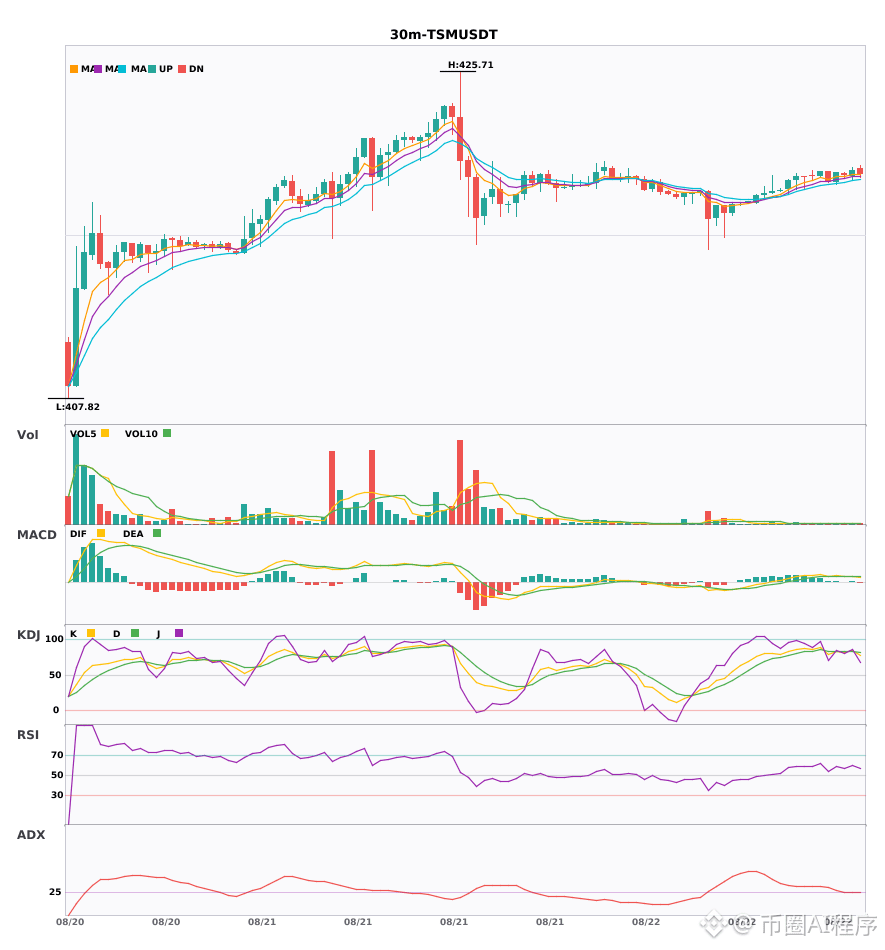Select the green UP legend swatch
885x950 pixels.
point(152,69)
